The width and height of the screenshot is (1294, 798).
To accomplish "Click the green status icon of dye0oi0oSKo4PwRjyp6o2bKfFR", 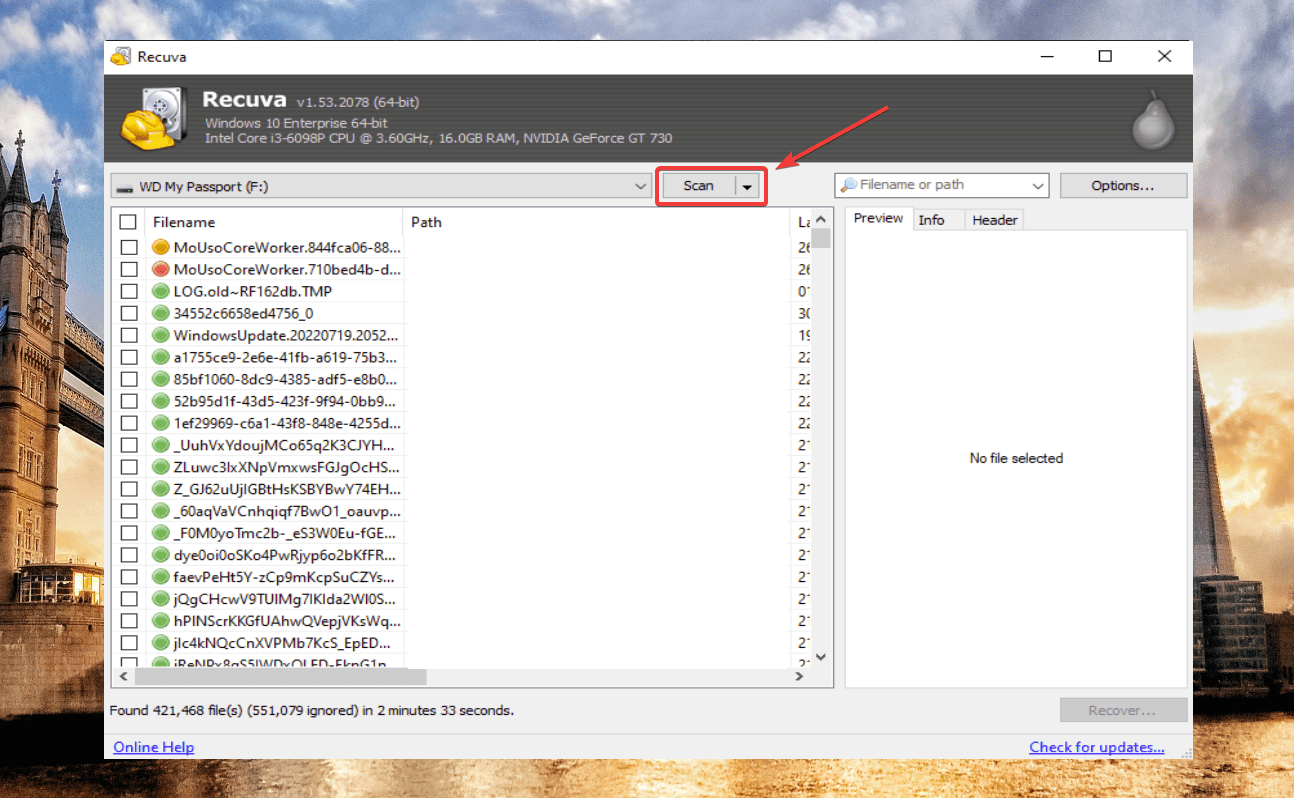I will [x=160, y=555].
